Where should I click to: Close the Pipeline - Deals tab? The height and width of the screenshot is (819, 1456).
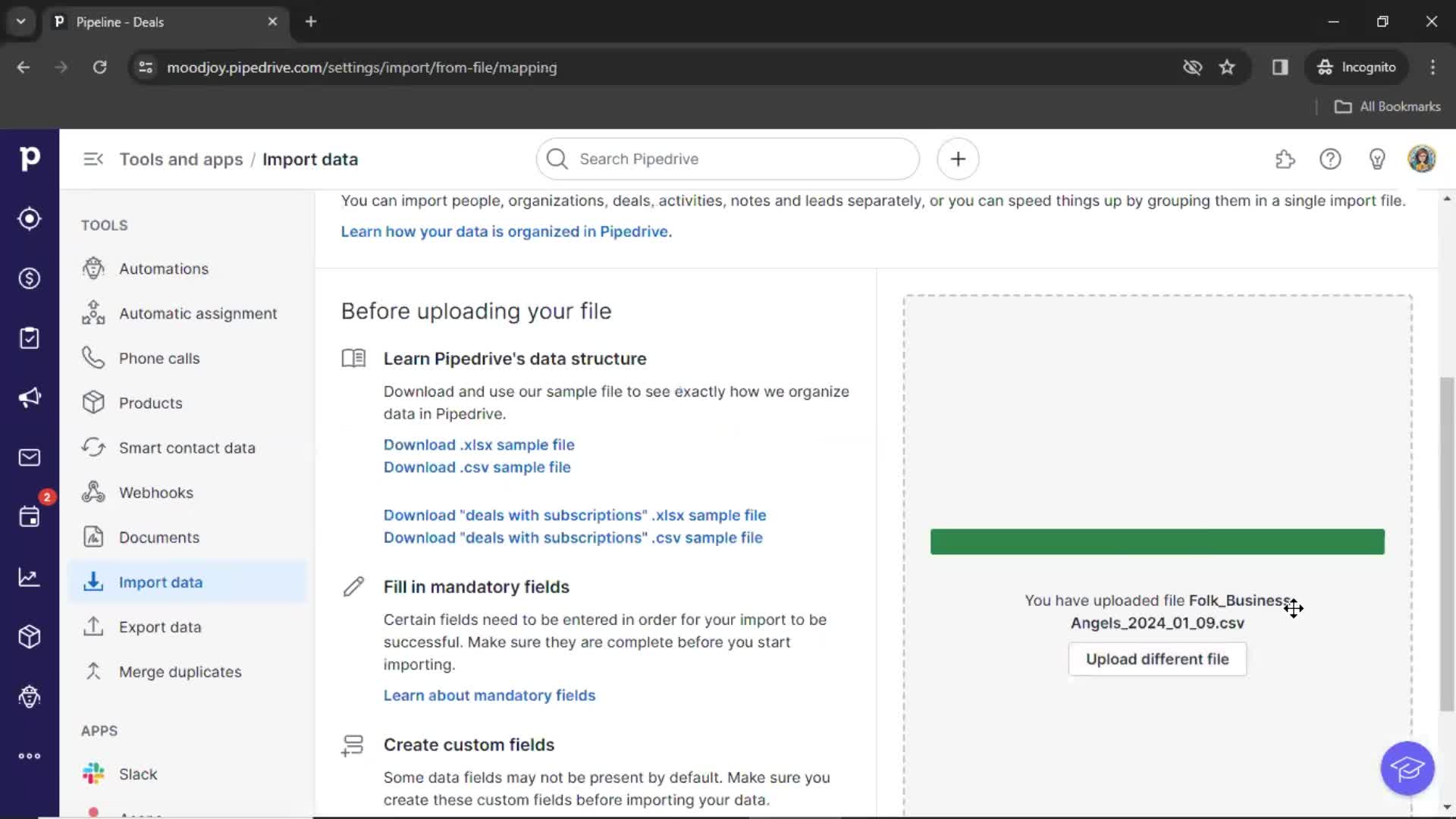(272, 21)
